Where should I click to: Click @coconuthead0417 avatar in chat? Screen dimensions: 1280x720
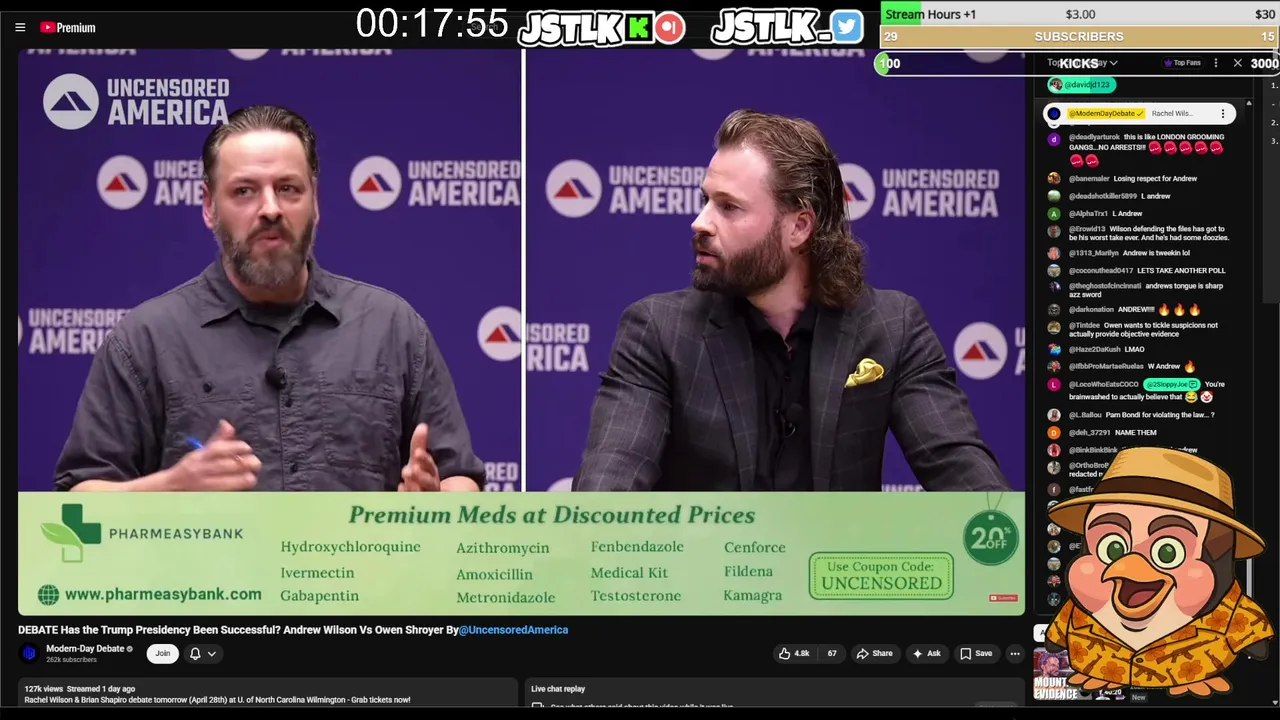tap(1054, 271)
